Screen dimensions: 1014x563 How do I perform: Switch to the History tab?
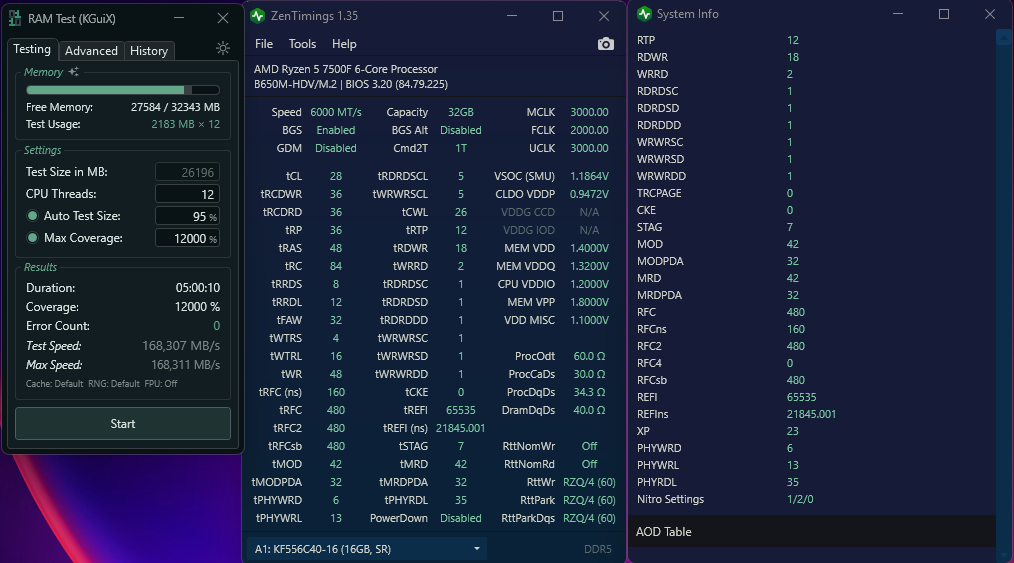[149, 50]
